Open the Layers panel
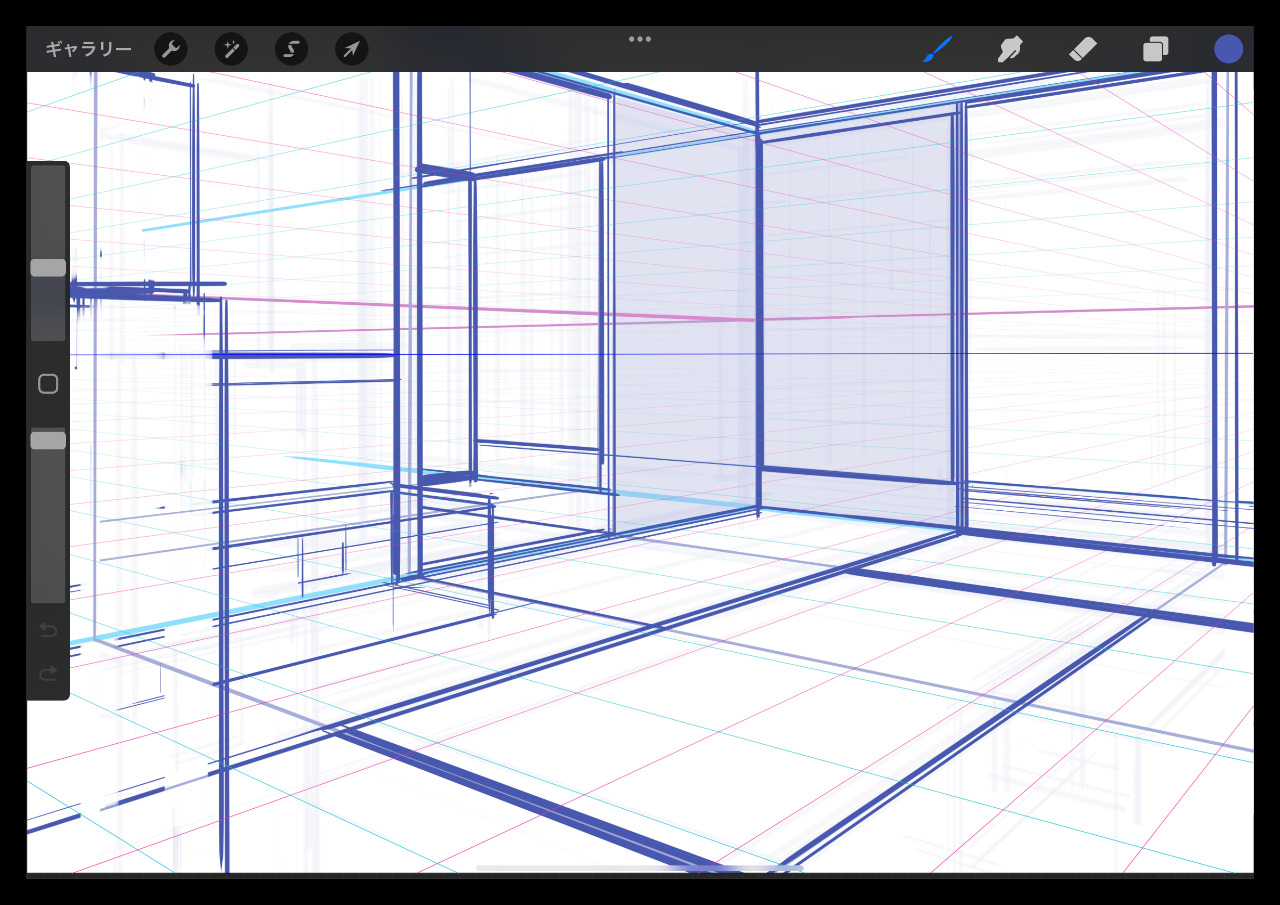This screenshot has height=905, width=1280. click(x=1156, y=49)
